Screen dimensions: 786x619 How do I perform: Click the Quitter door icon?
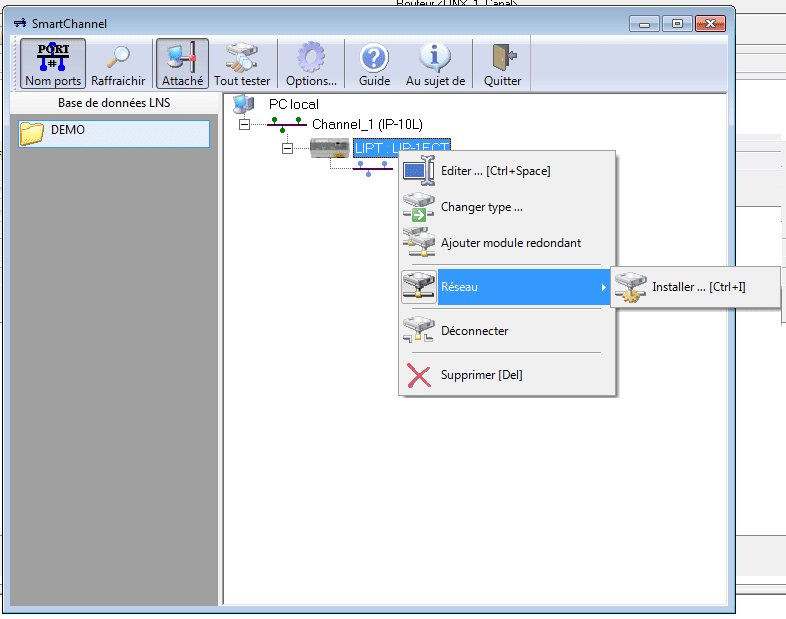502,57
